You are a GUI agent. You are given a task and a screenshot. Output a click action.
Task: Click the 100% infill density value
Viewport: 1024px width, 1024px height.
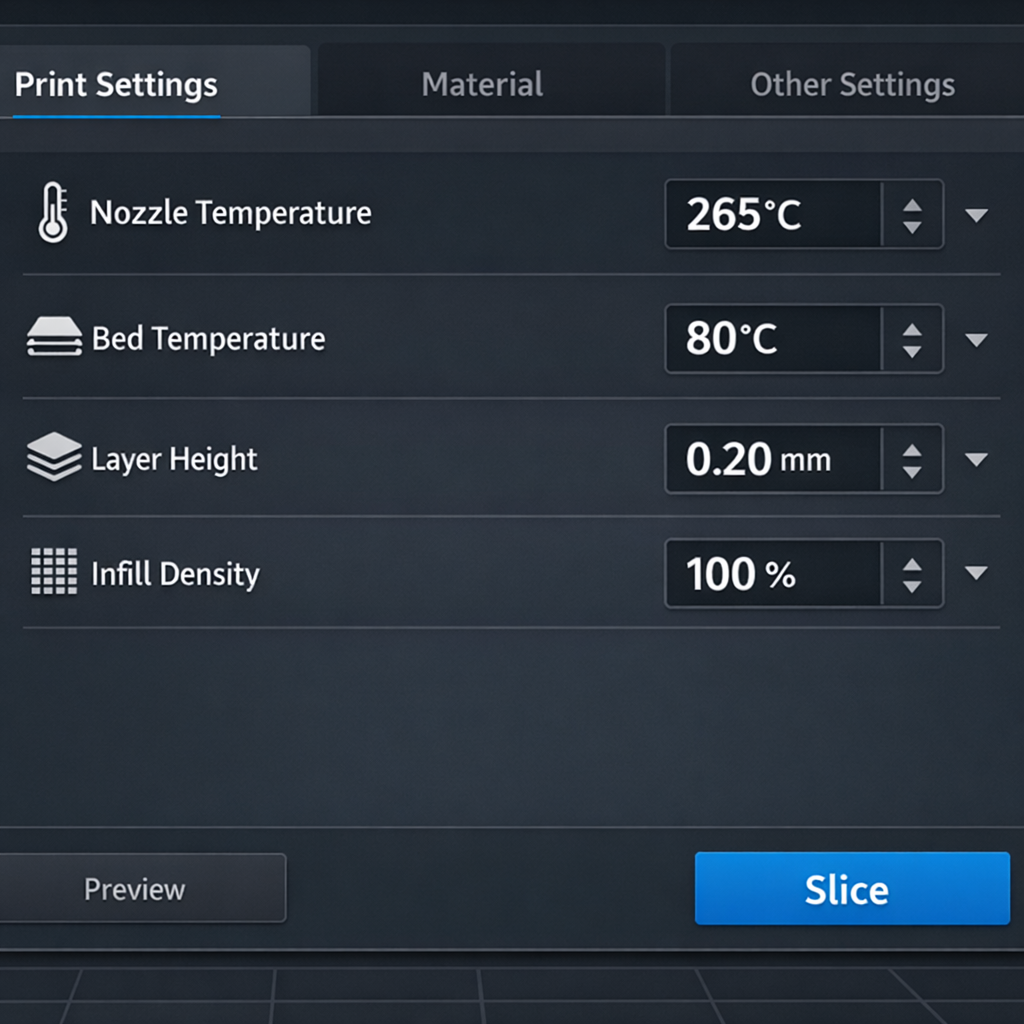click(770, 573)
